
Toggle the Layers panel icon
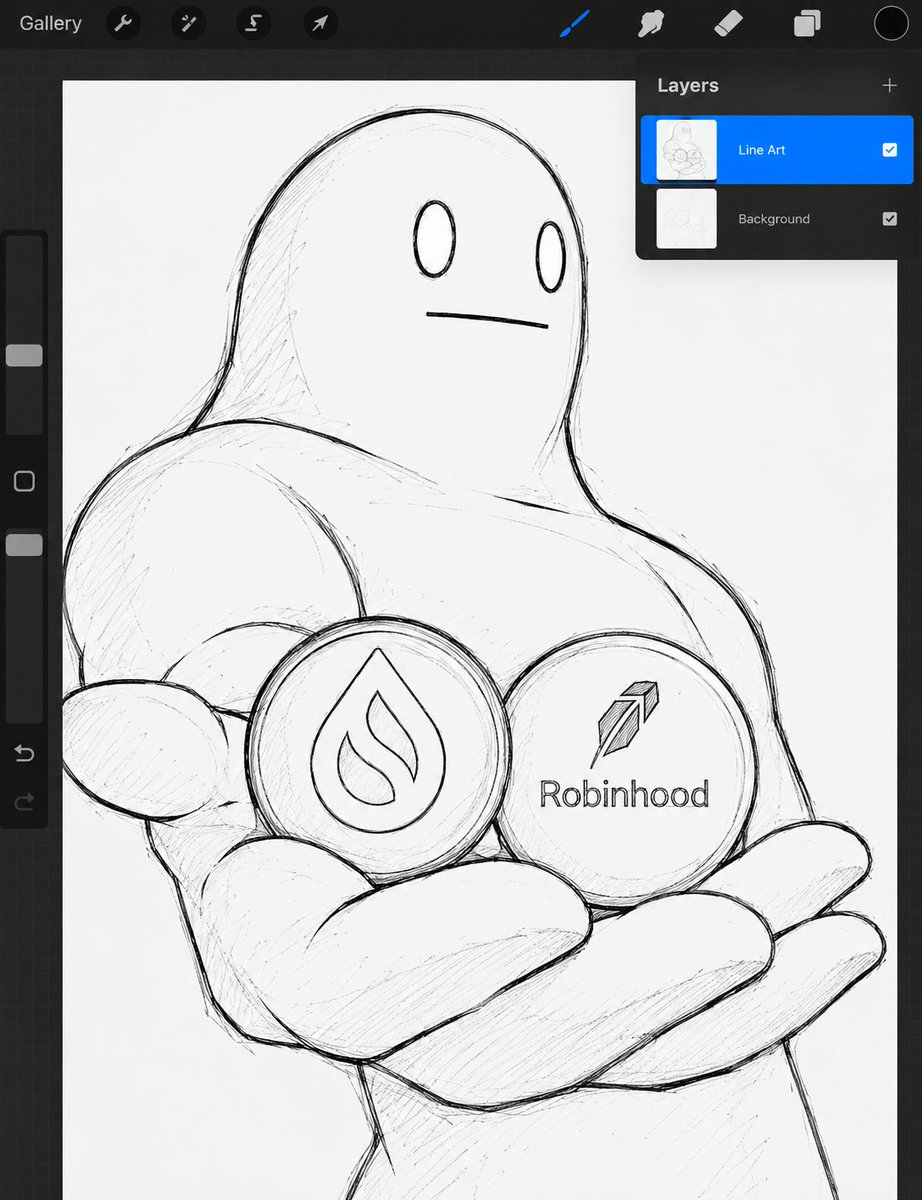807,23
